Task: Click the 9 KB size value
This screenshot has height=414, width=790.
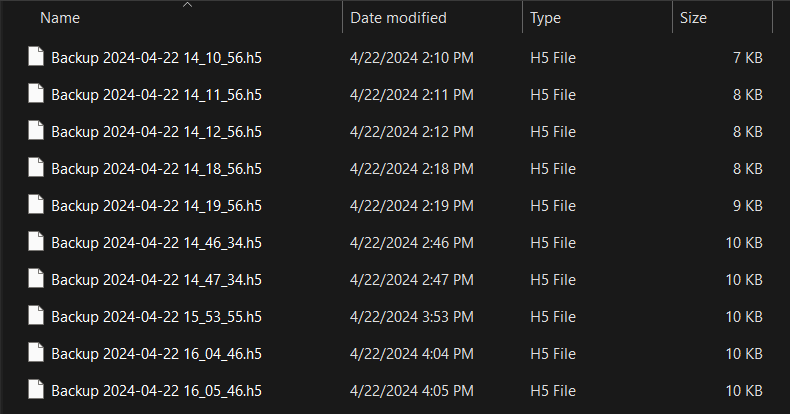Action: 748,206
